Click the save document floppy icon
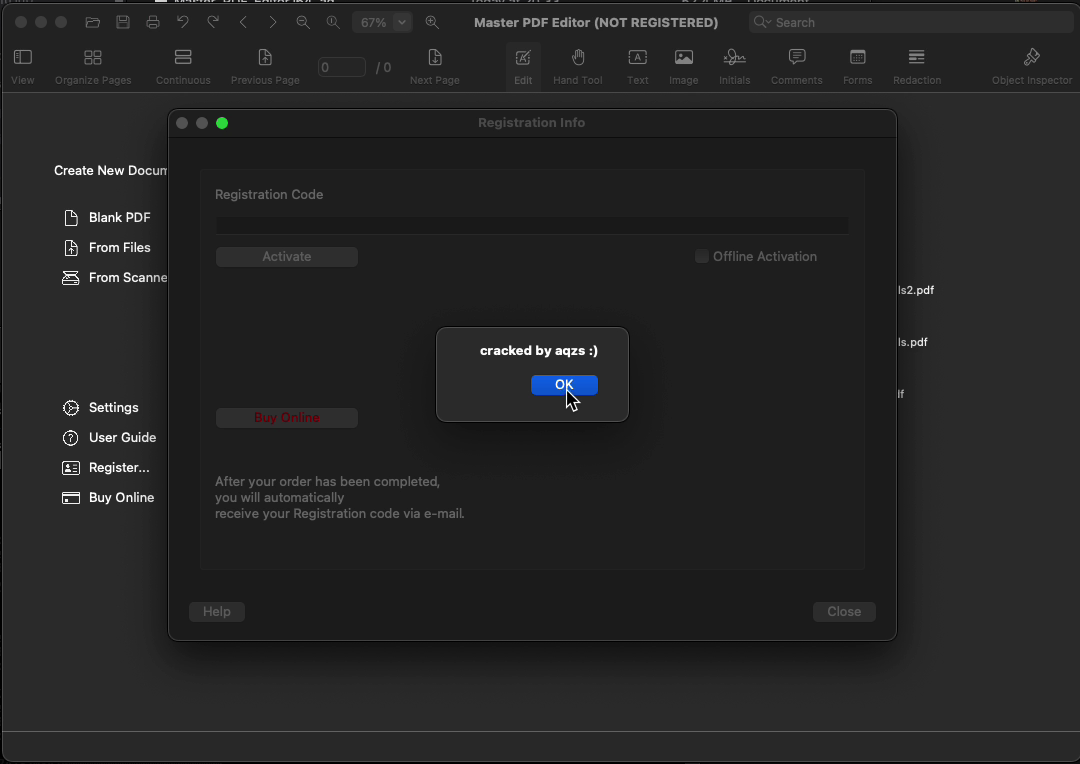 coord(123,22)
